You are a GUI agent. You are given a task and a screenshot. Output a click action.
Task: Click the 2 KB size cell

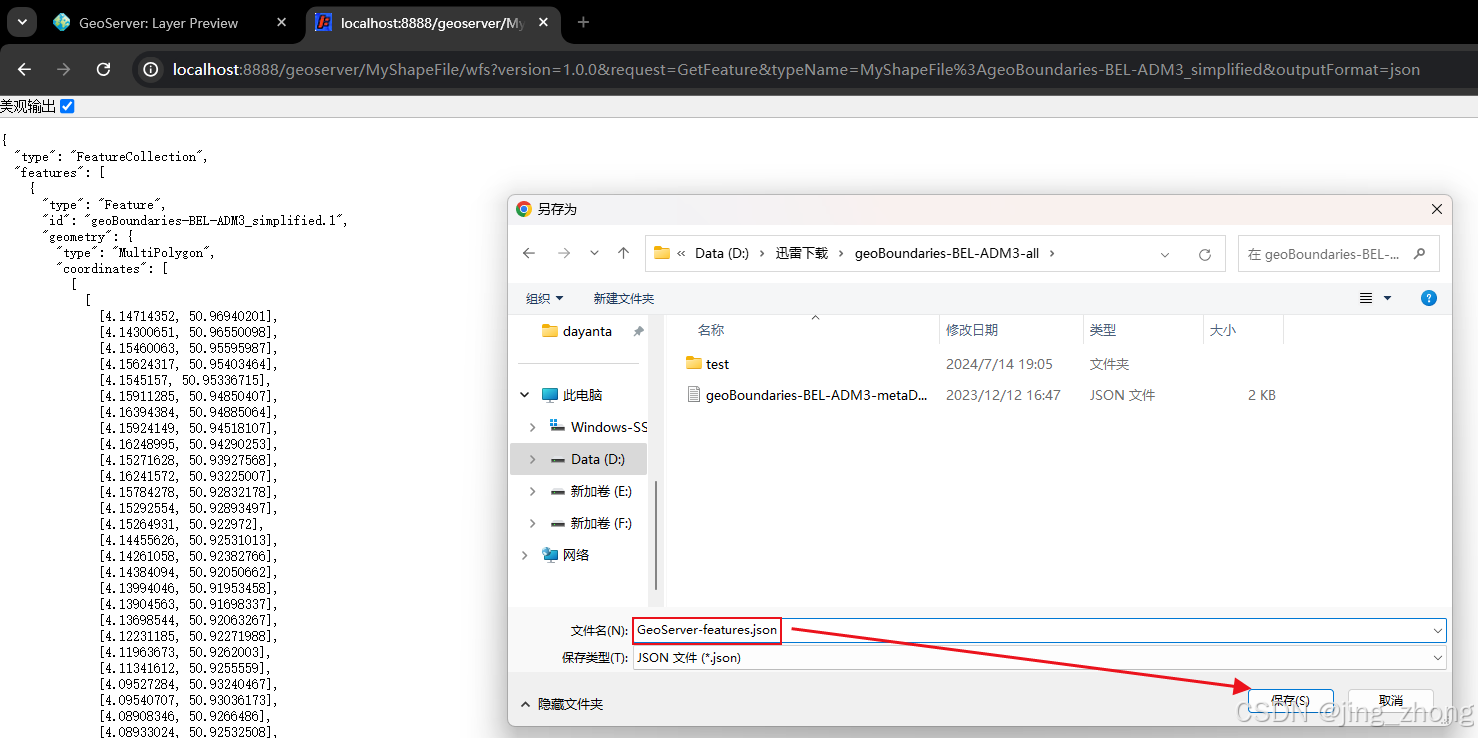(x=1262, y=395)
